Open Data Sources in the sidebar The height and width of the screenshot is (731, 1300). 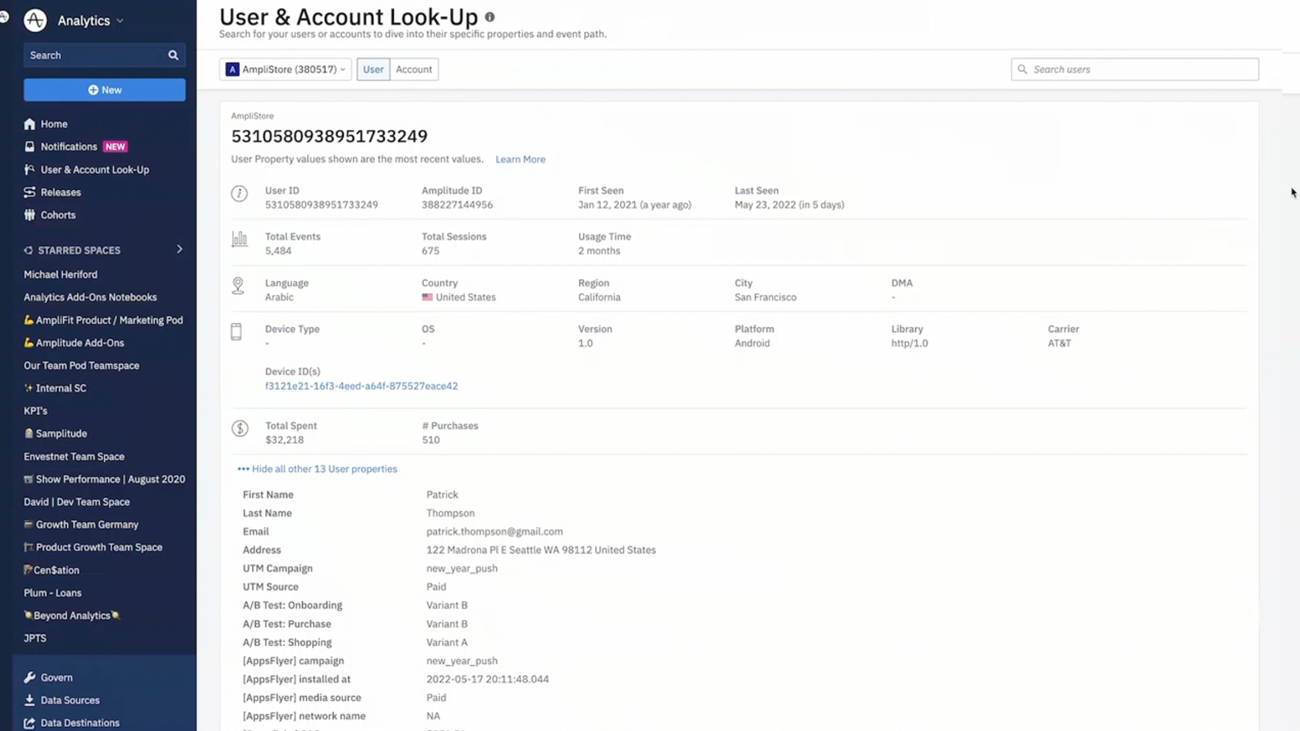69,700
